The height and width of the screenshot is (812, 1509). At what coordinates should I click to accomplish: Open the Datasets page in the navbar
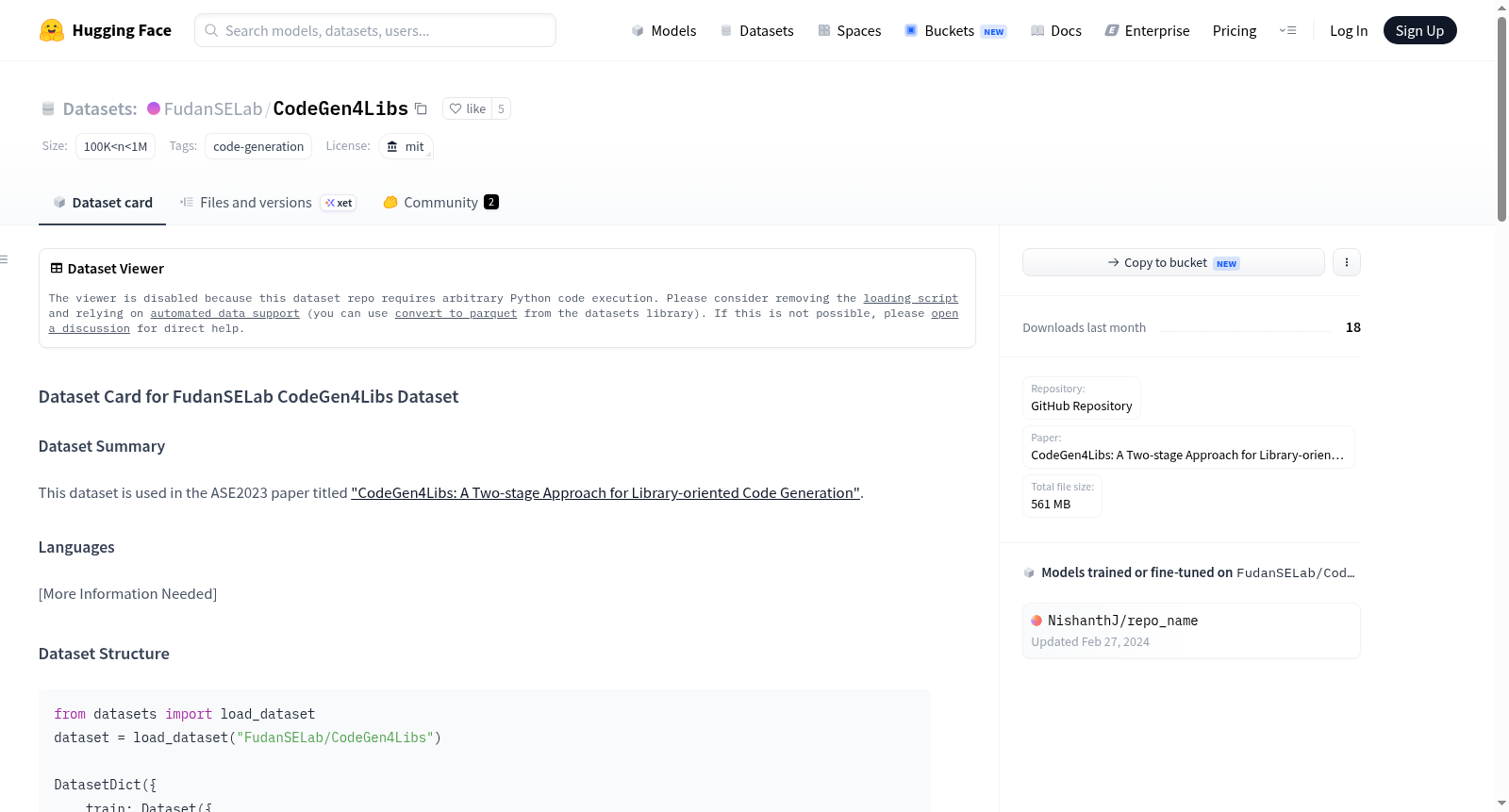click(x=756, y=30)
